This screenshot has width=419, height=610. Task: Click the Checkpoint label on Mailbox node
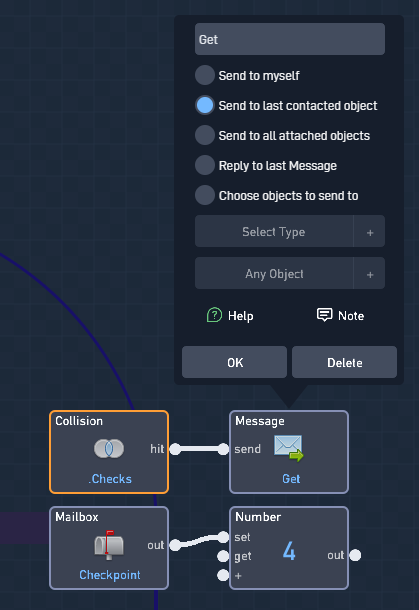(x=110, y=575)
